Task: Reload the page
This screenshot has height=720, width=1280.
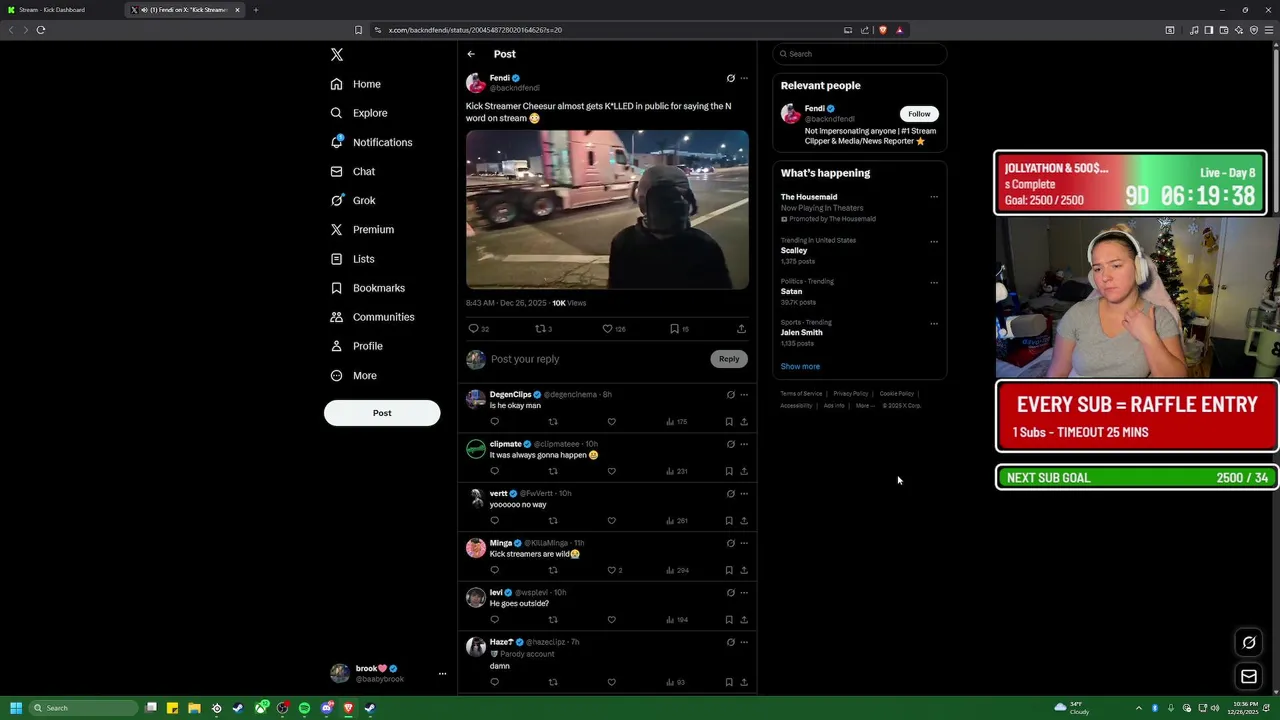Action: pyautogui.click(x=41, y=30)
